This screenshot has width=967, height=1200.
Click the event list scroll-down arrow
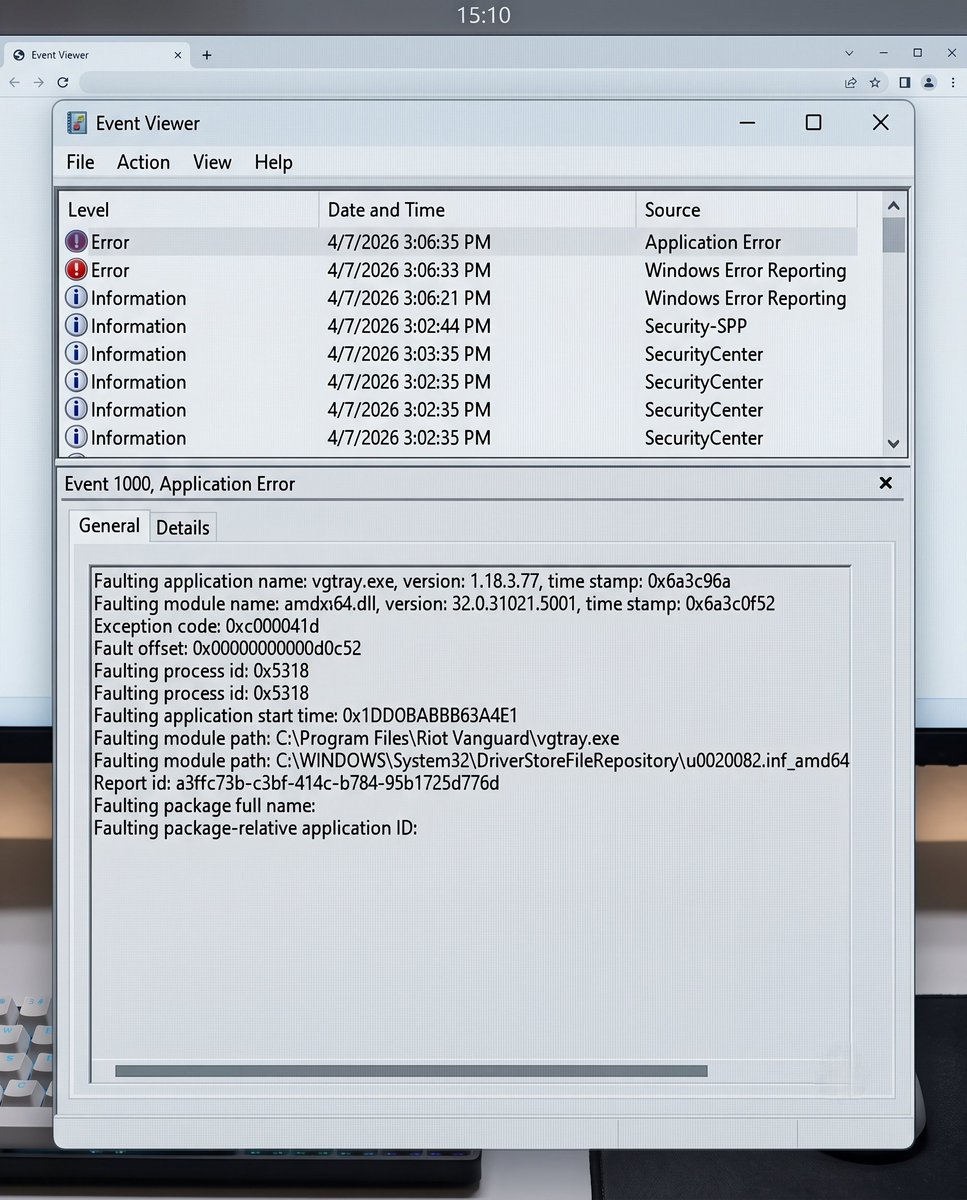click(893, 443)
